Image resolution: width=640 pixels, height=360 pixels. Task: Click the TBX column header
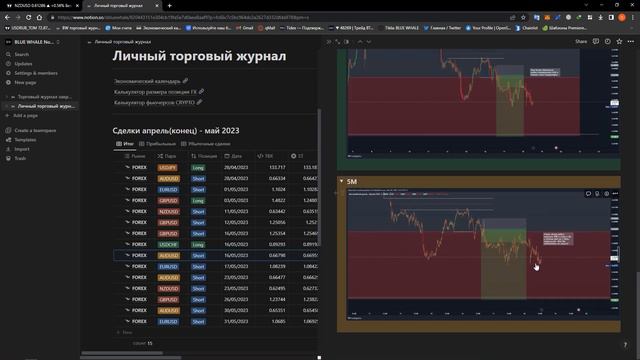click(265, 156)
